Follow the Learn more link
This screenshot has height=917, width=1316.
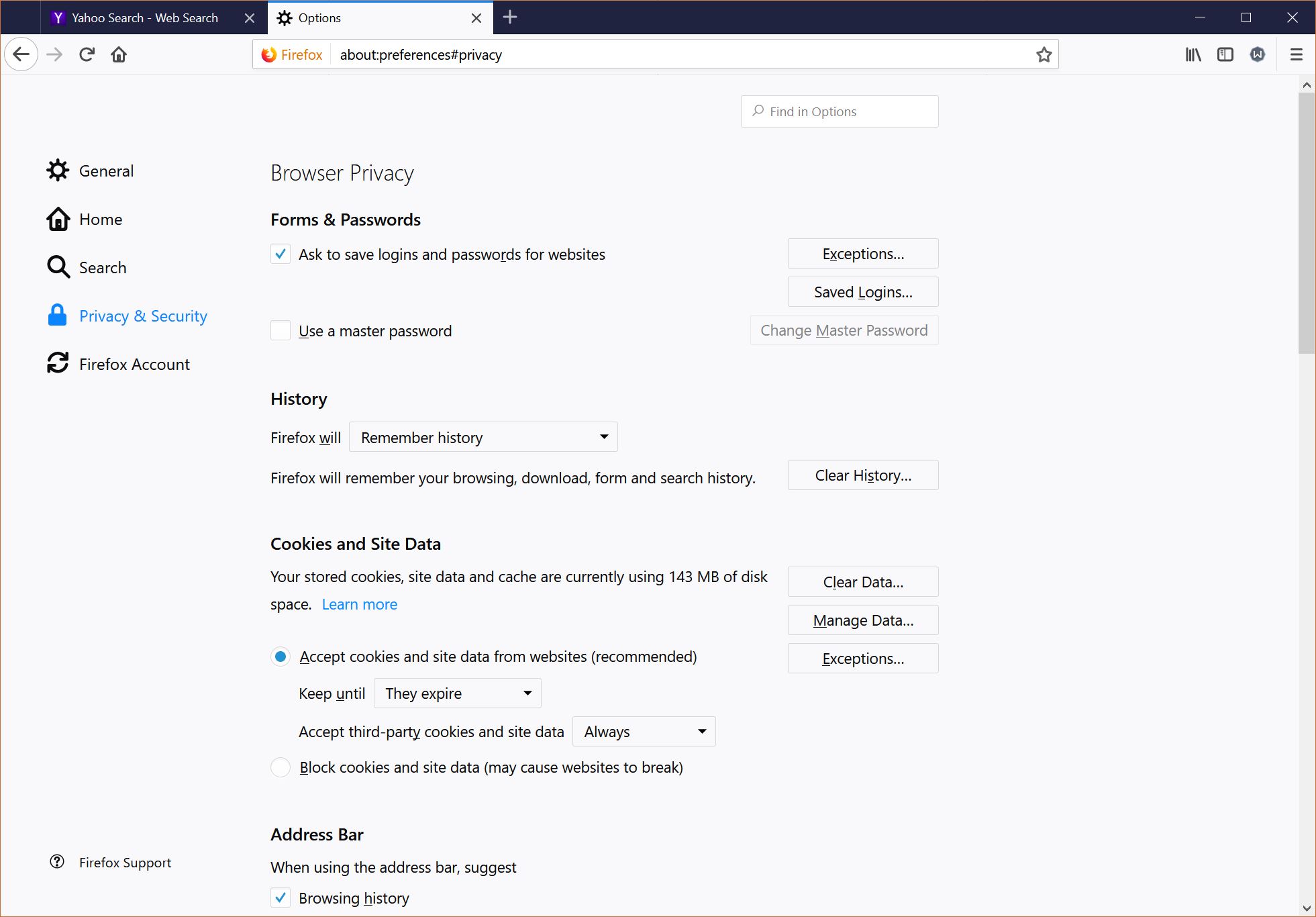pos(360,604)
